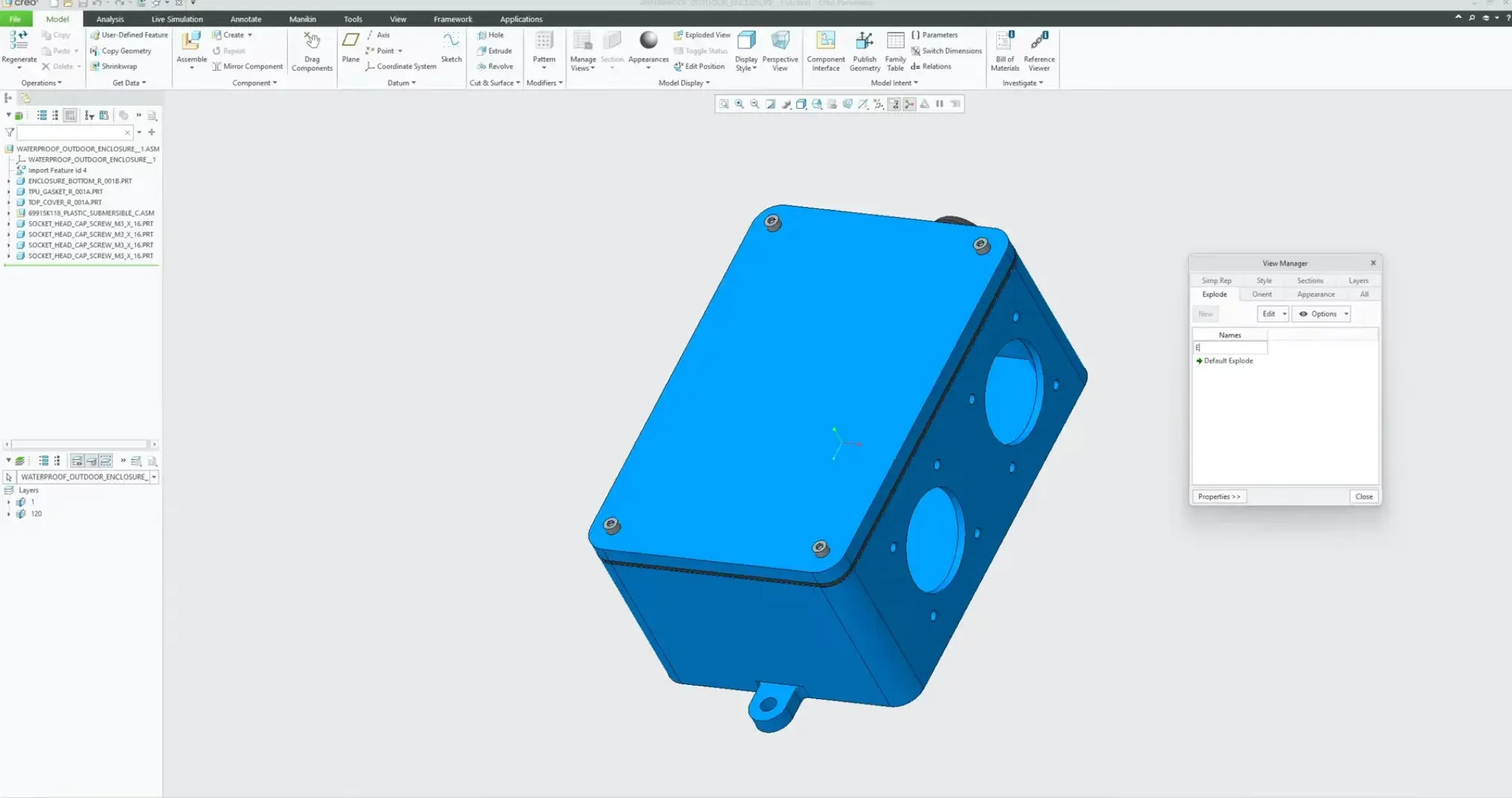Viewport: 1512px width, 798px height.
Task: Switch to the Sections tab in View Manager
Action: coord(1310,281)
